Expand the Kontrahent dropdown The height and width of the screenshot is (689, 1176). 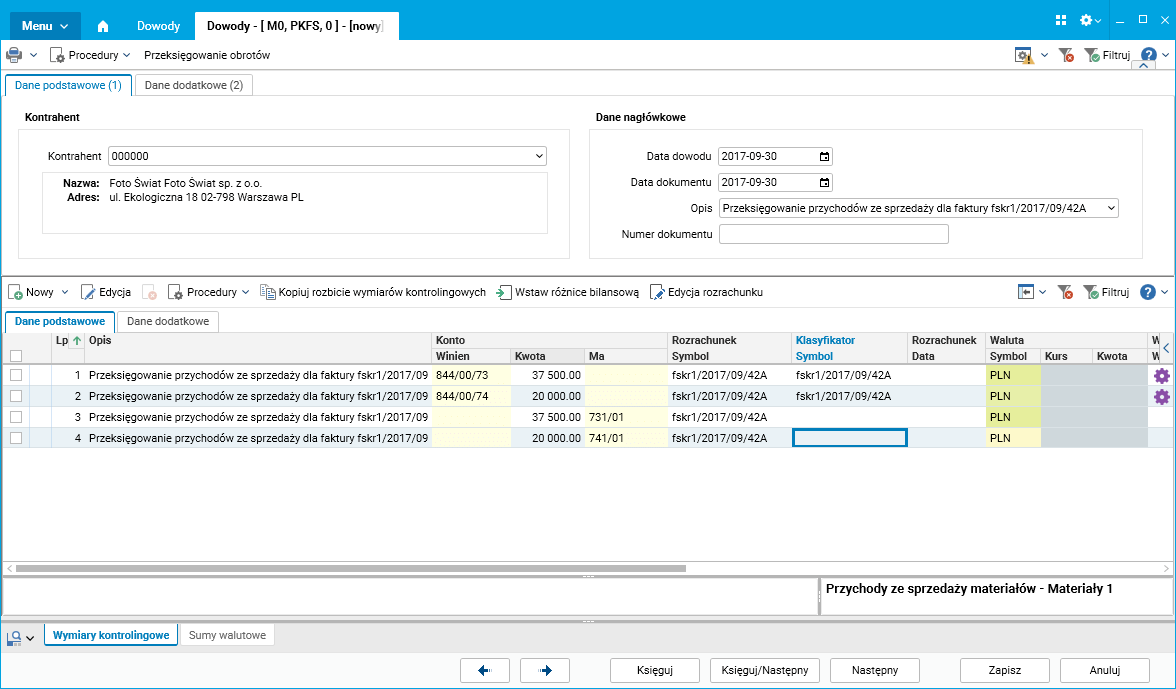[539, 157]
